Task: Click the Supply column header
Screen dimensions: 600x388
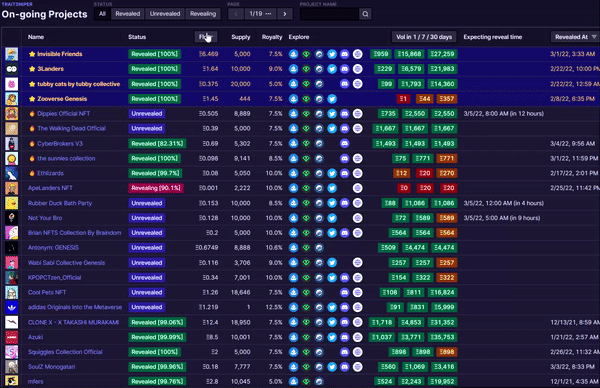Action: pos(241,37)
